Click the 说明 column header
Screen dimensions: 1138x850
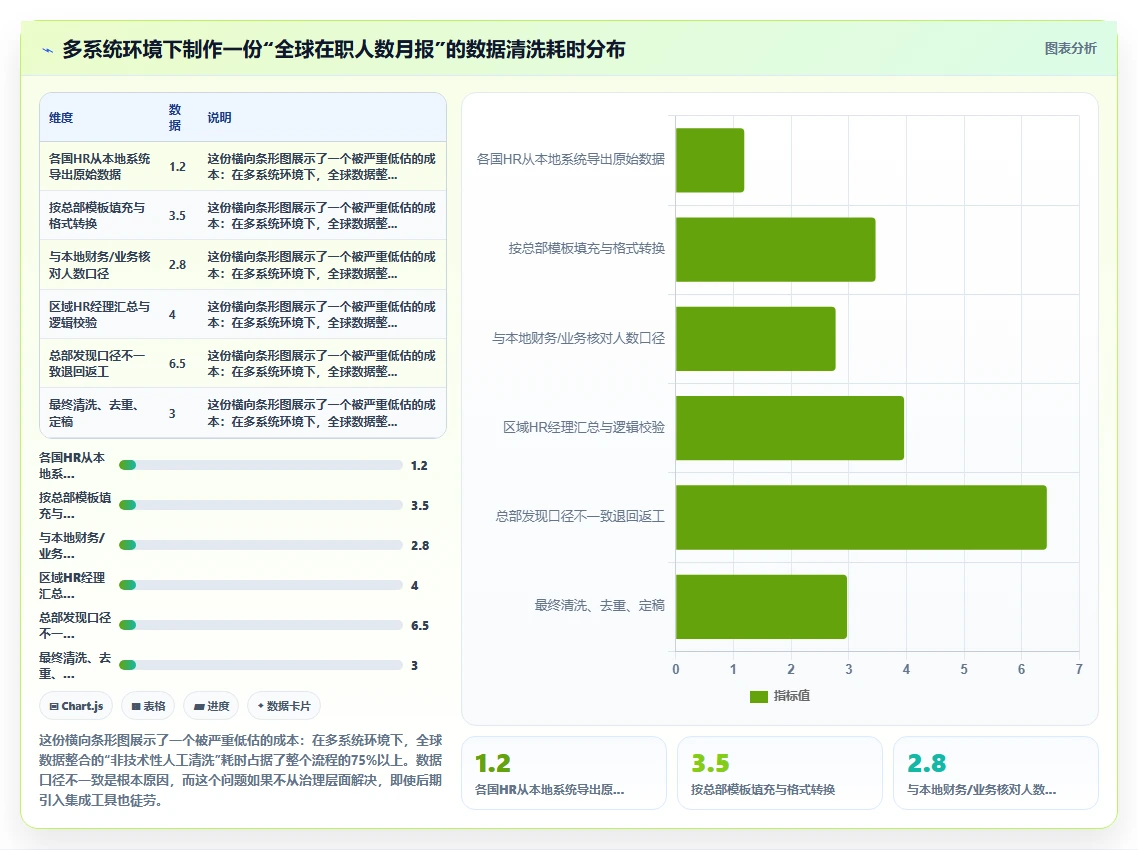tap(219, 118)
